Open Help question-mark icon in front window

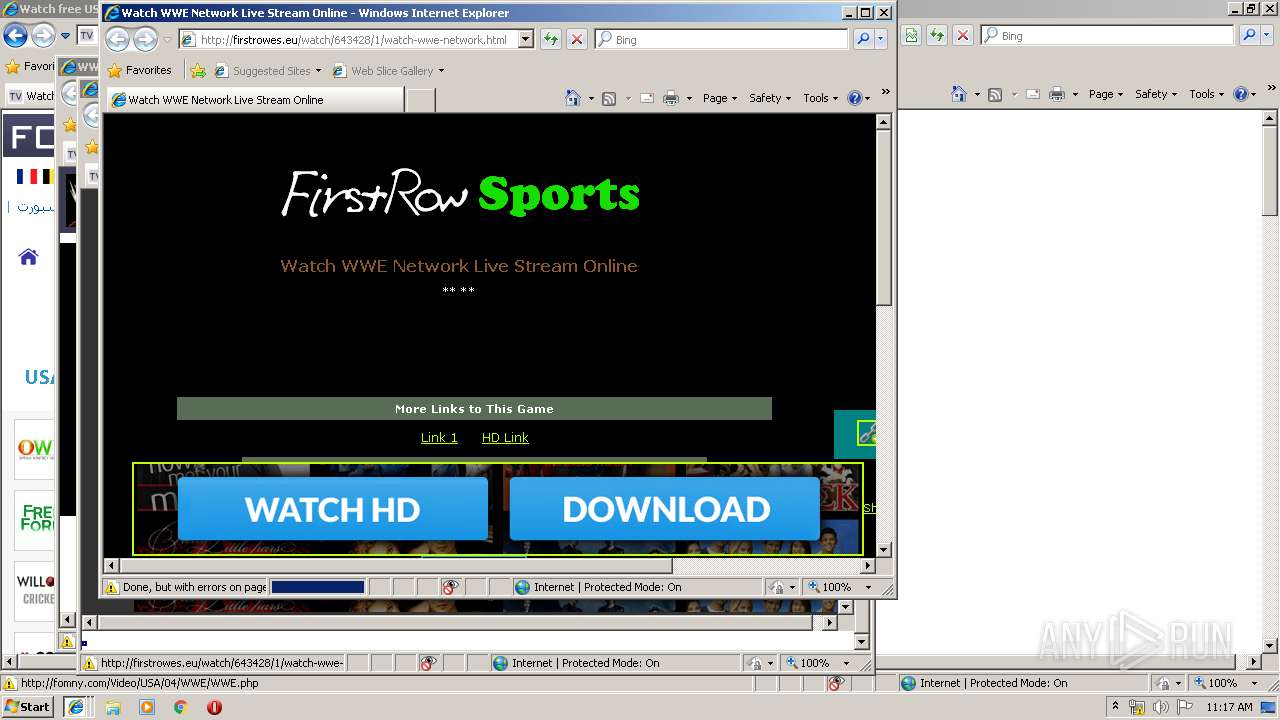coord(854,98)
